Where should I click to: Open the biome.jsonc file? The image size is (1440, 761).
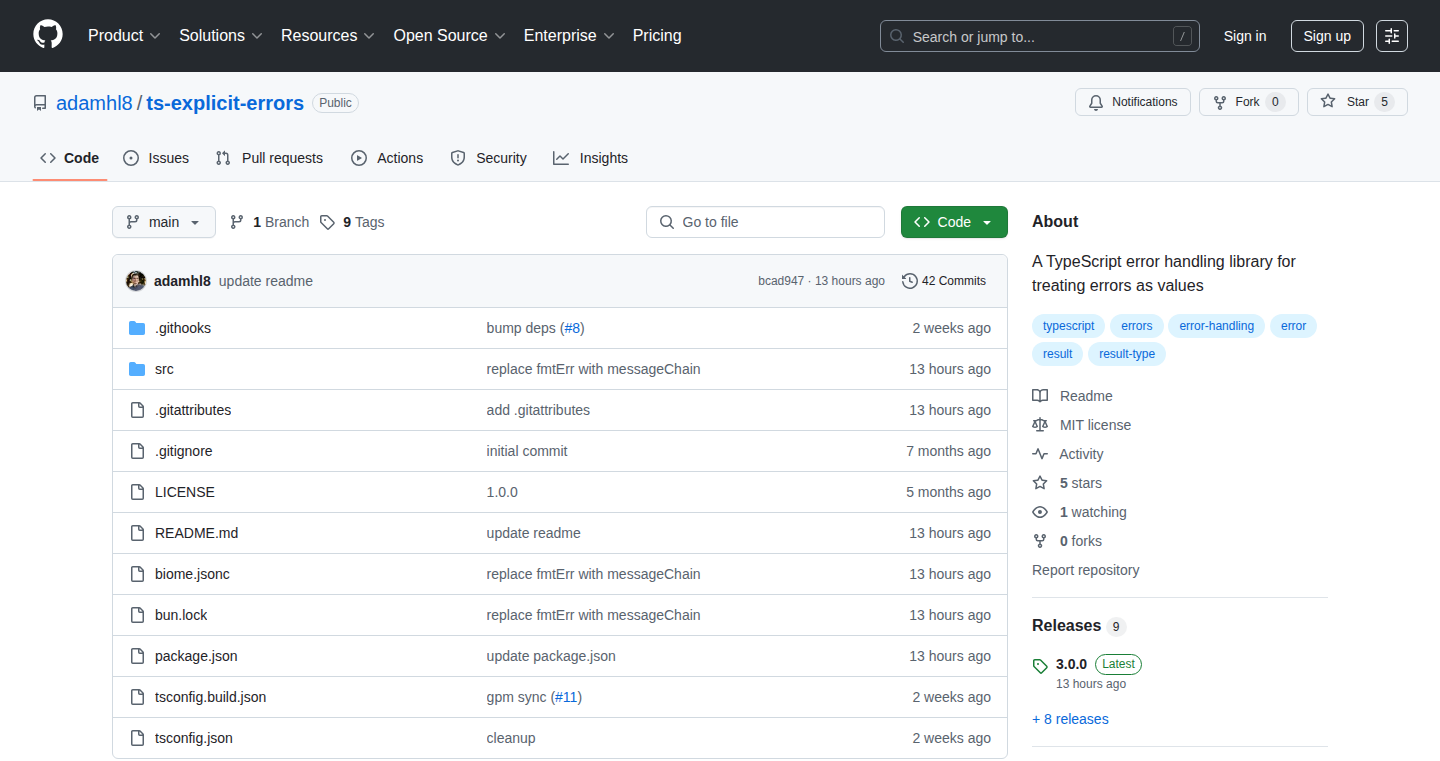click(192, 574)
